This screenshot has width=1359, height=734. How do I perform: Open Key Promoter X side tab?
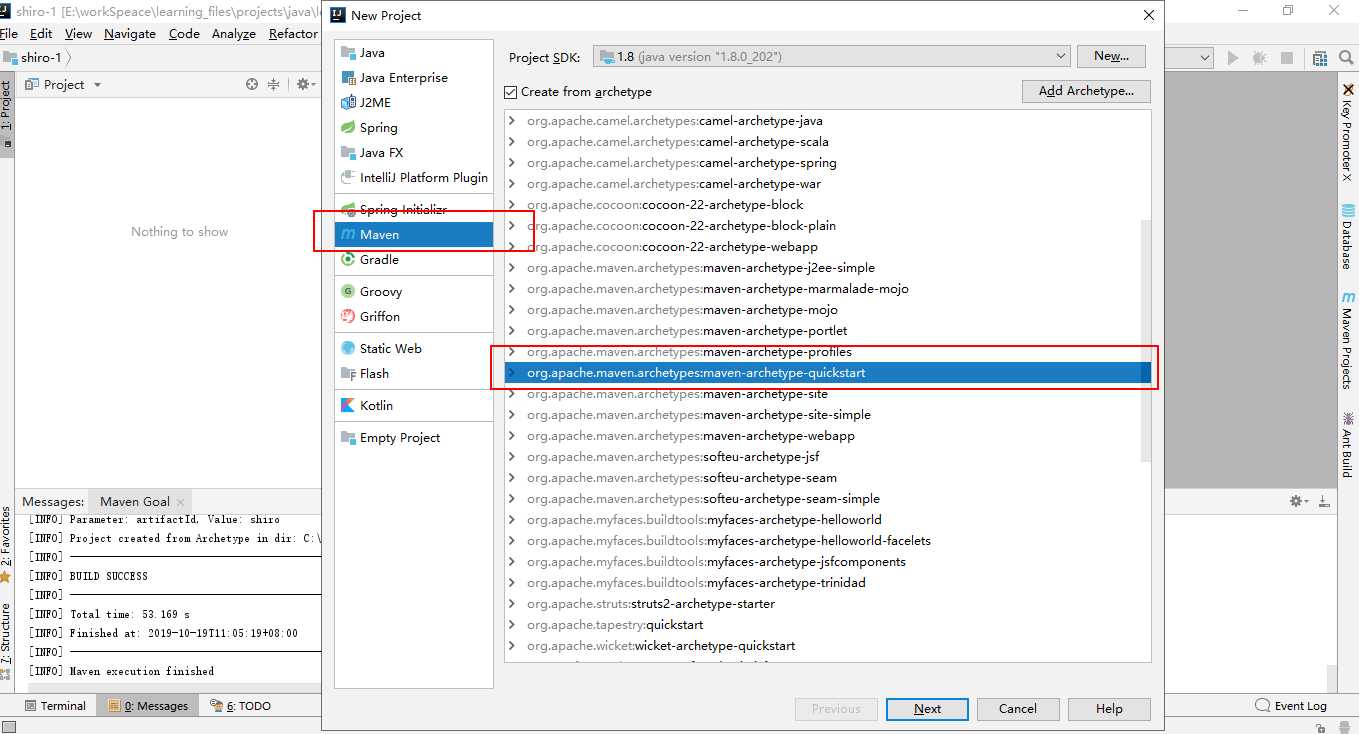tap(1348, 130)
